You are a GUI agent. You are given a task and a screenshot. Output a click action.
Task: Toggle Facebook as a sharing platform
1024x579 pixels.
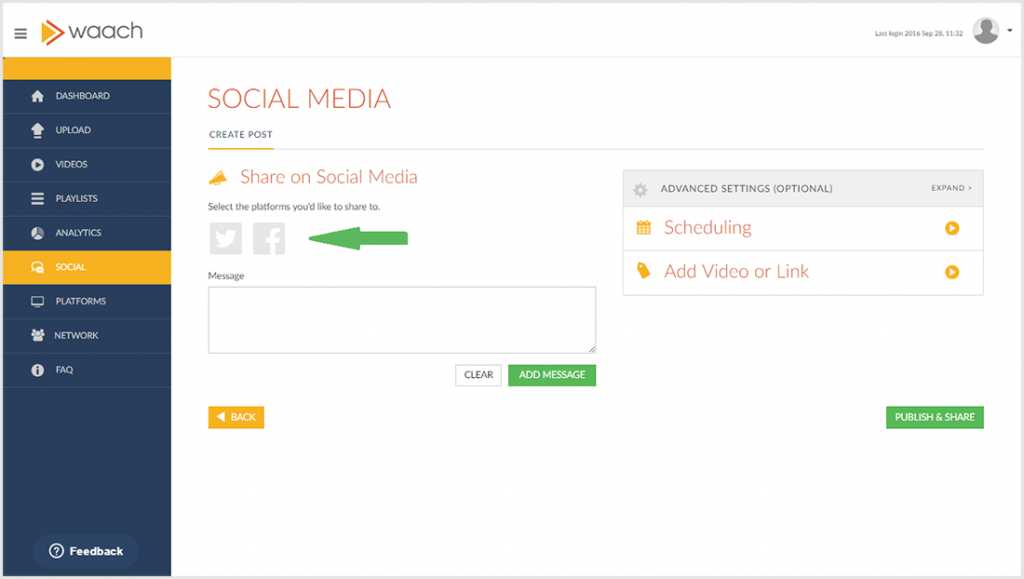[x=269, y=238]
